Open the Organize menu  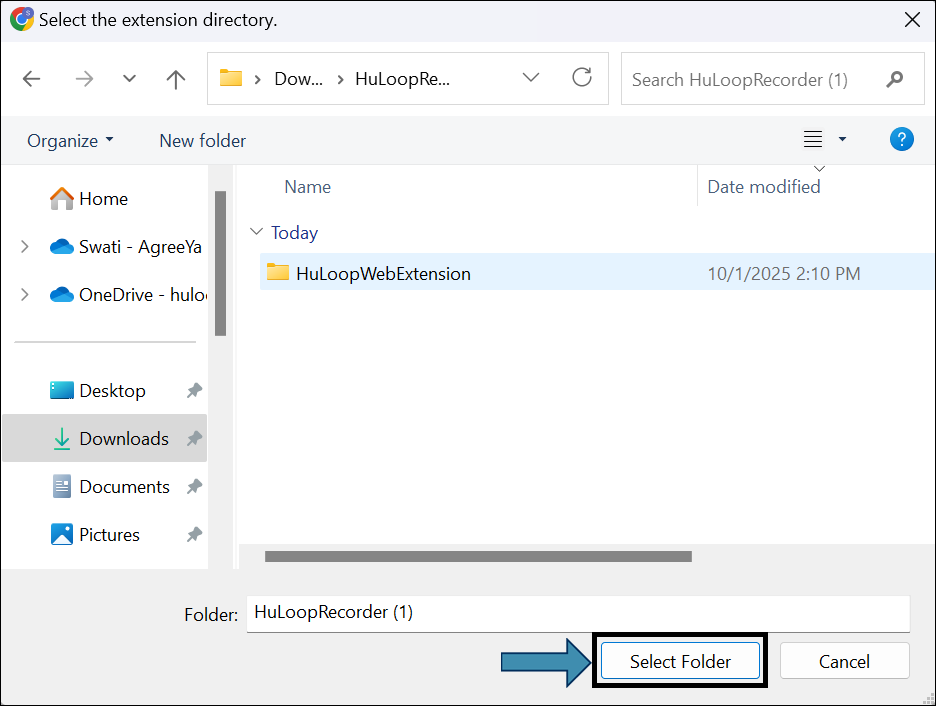(70, 141)
